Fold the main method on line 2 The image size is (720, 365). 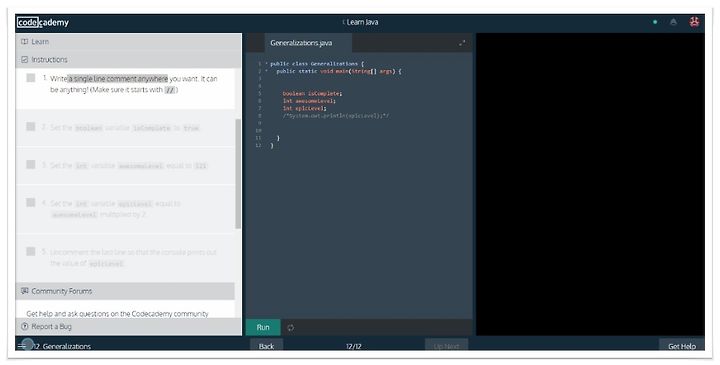point(266,71)
